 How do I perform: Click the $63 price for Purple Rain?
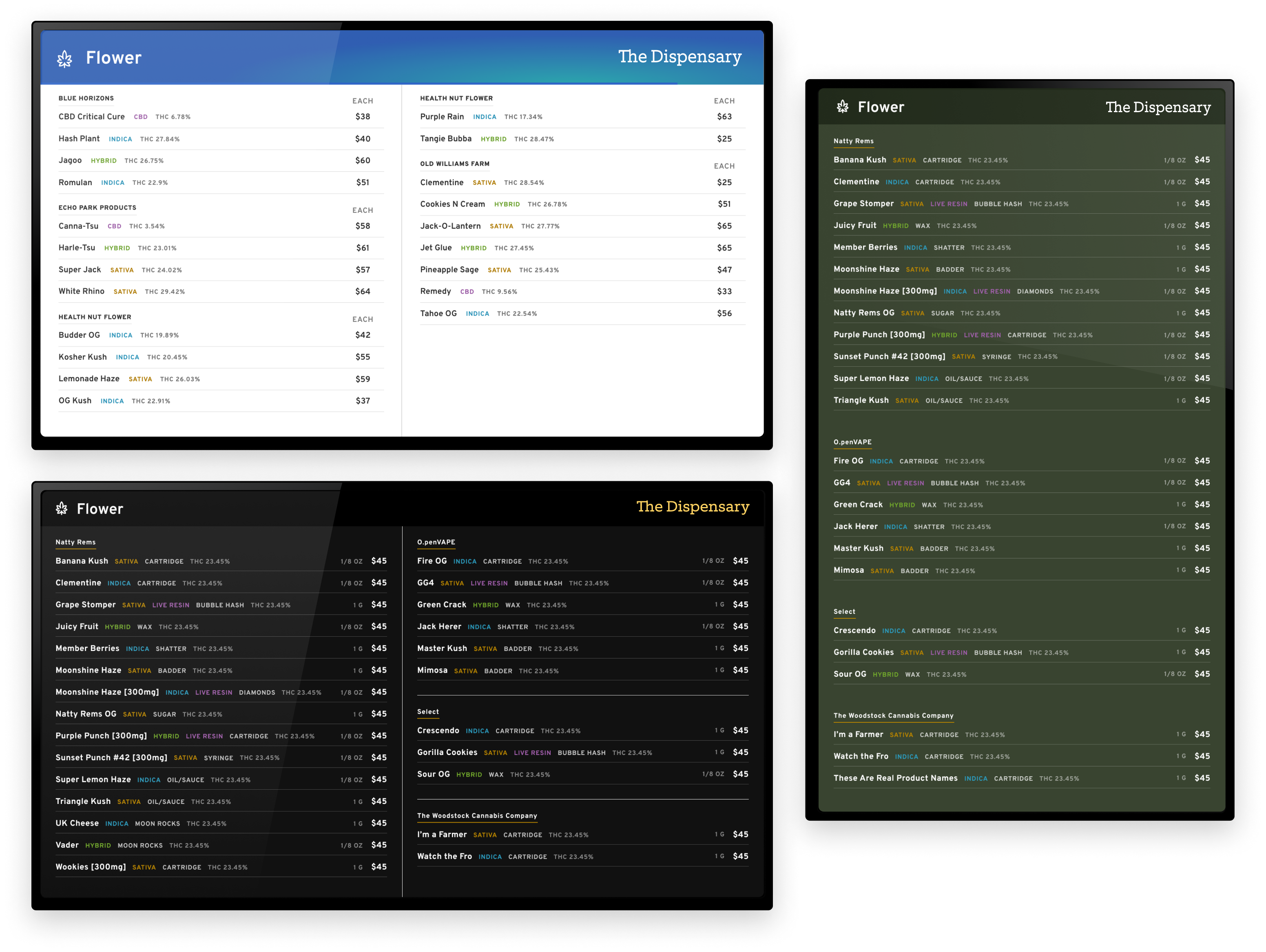click(x=724, y=117)
